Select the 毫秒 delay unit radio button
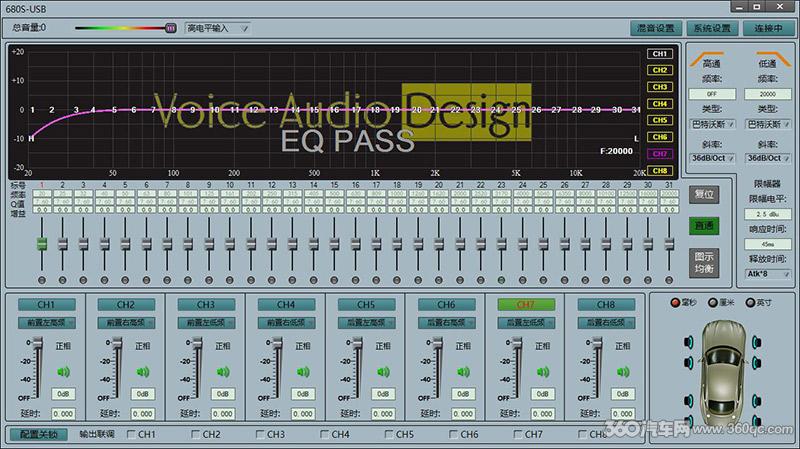Screen dimensions: 800x449 pyautogui.click(x=675, y=303)
